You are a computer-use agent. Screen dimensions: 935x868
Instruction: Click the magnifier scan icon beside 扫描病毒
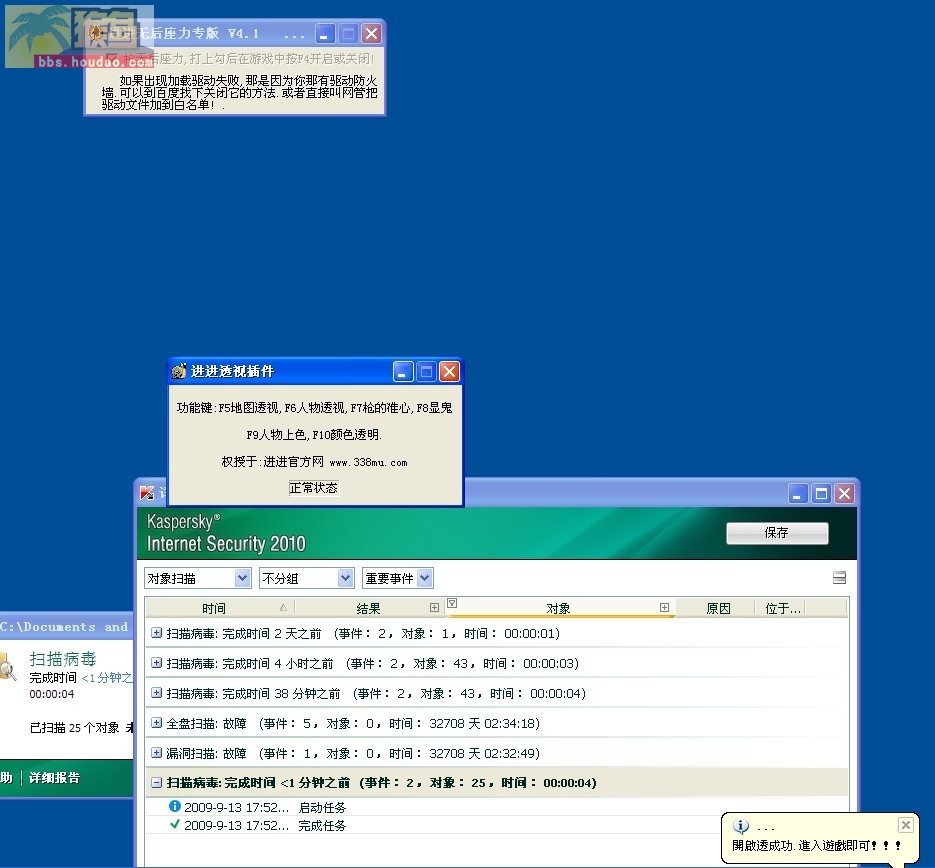(7, 666)
